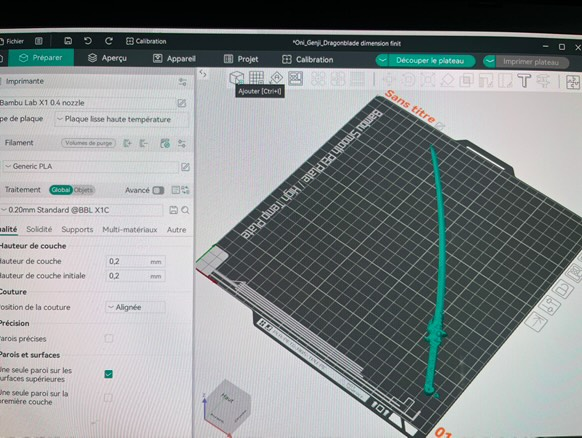Switch to the Aperçu tab
Viewport: 582px width, 438px height.
107,58
